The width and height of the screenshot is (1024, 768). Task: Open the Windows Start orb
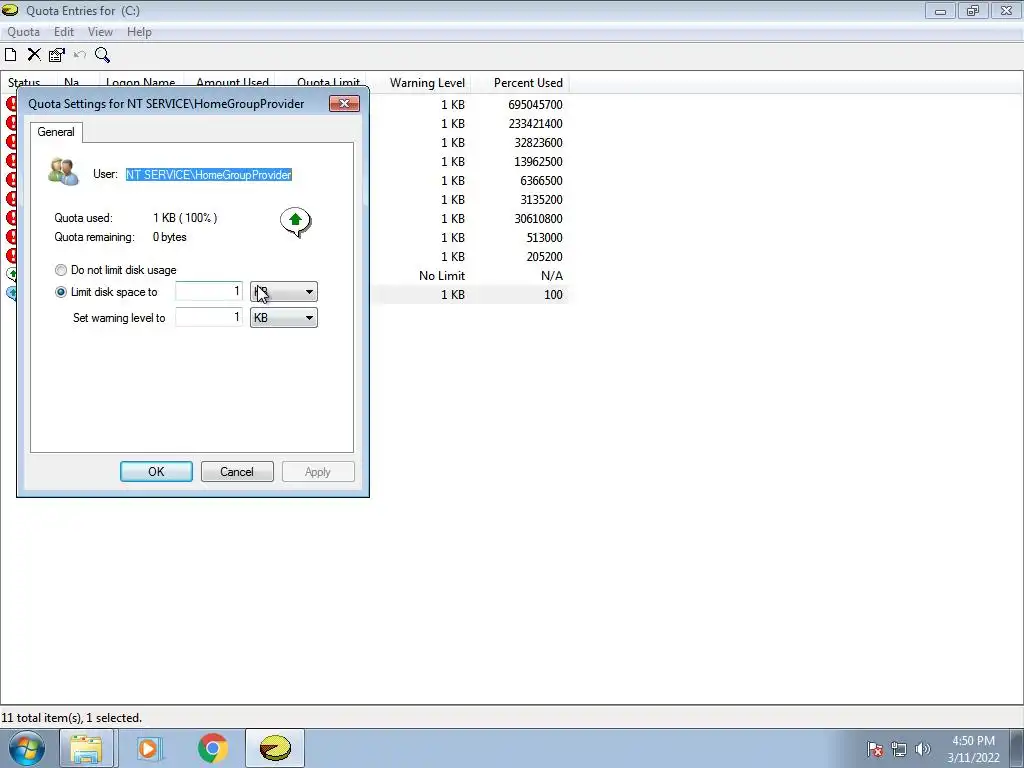27,748
